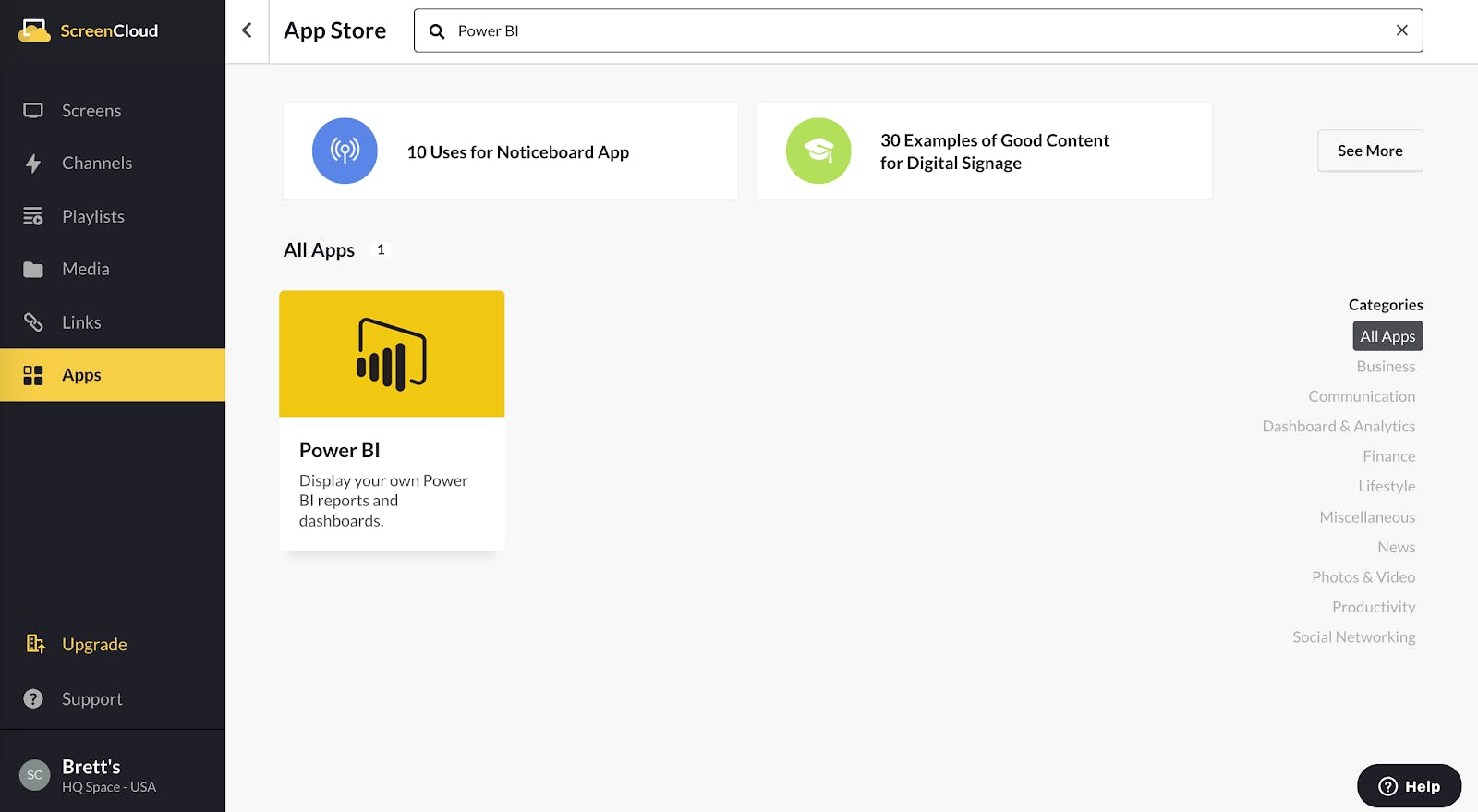This screenshot has width=1478, height=812.
Task: Open 30 Examples of Good Content article
Action: click(x=985, y=151)
